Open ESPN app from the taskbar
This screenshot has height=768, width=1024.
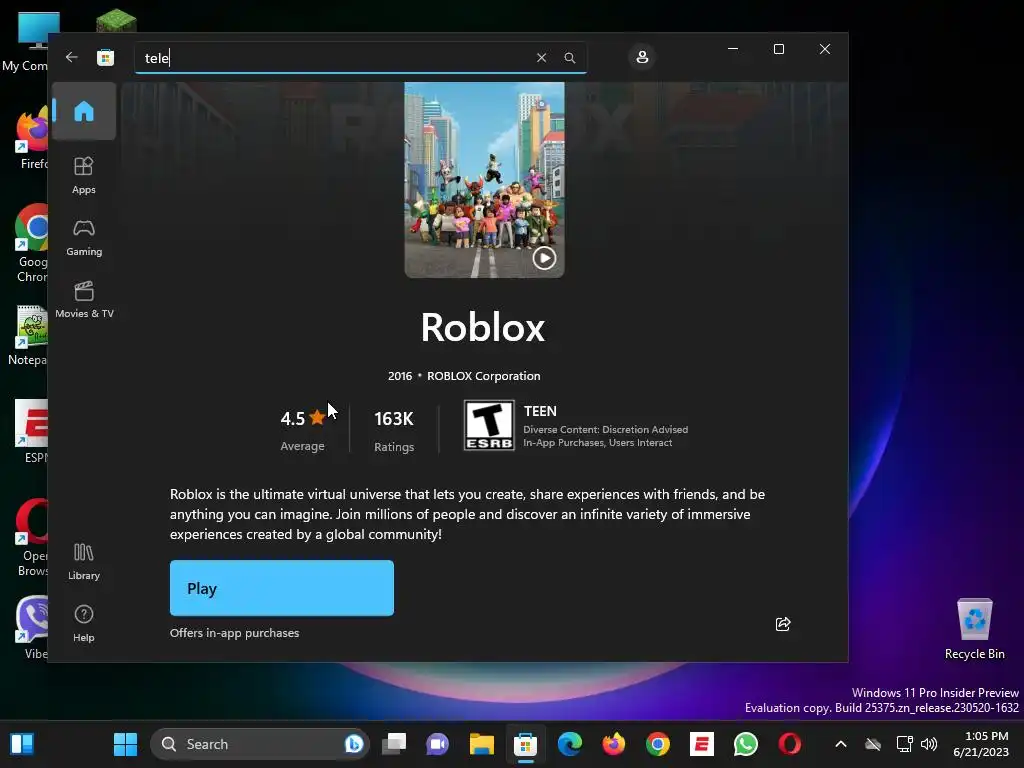point(701,744)
